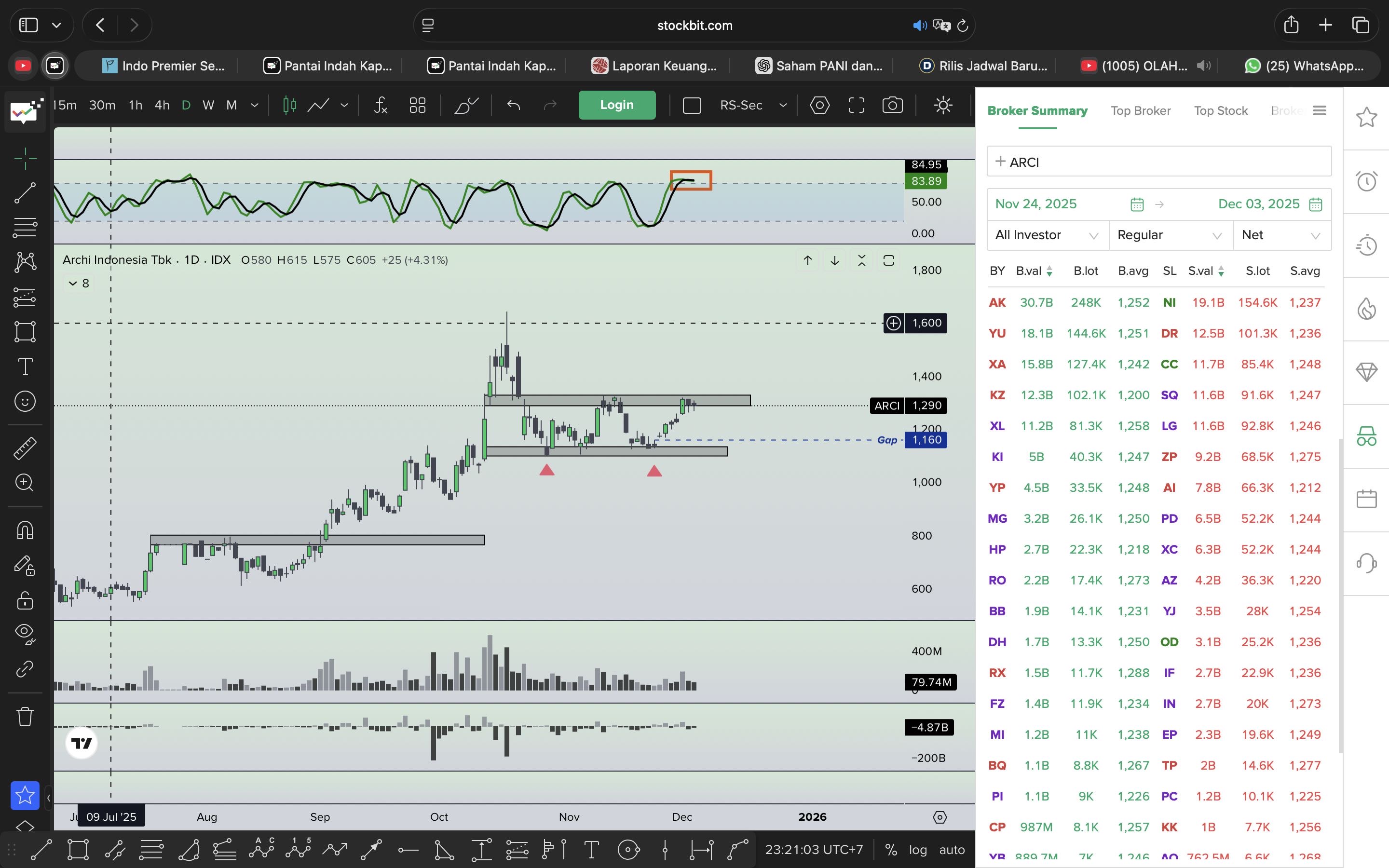Open the indicators fx menu

[381, 105]
